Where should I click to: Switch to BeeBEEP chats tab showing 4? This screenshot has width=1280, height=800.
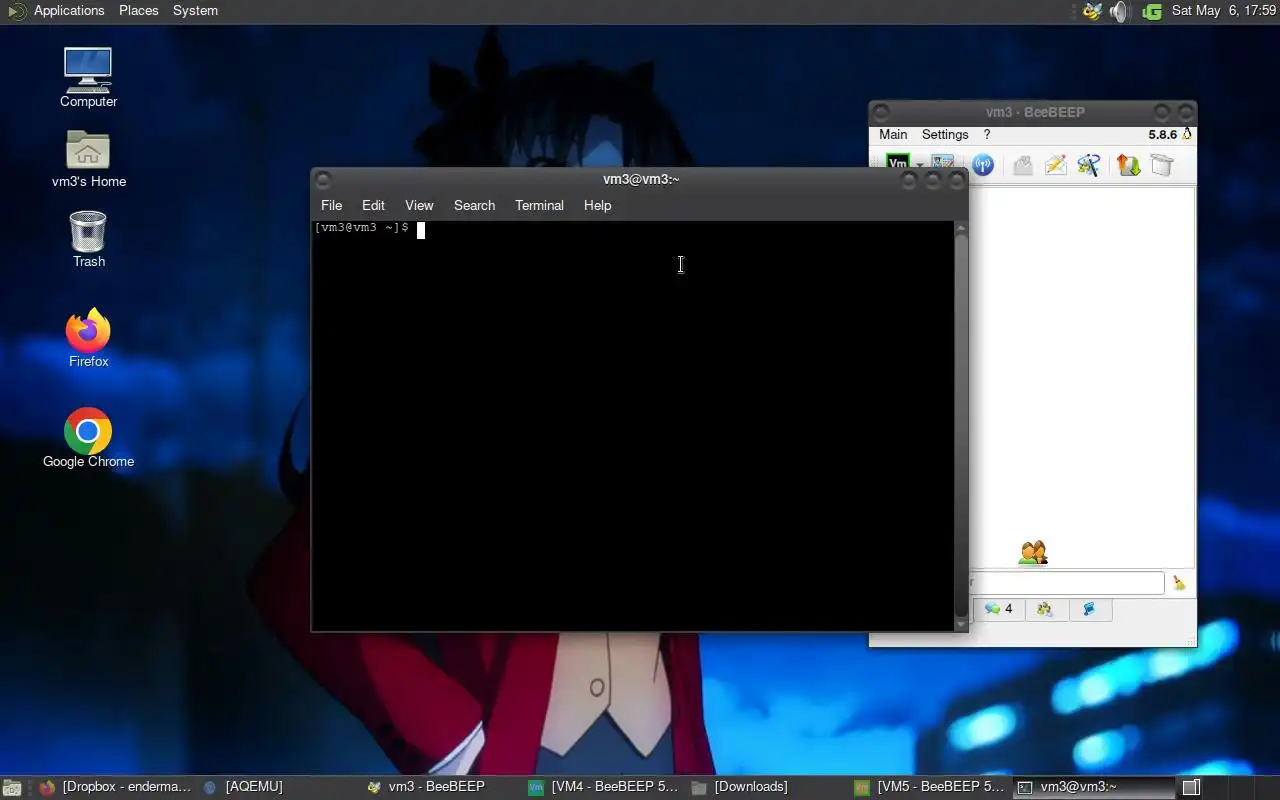[998, 609]
